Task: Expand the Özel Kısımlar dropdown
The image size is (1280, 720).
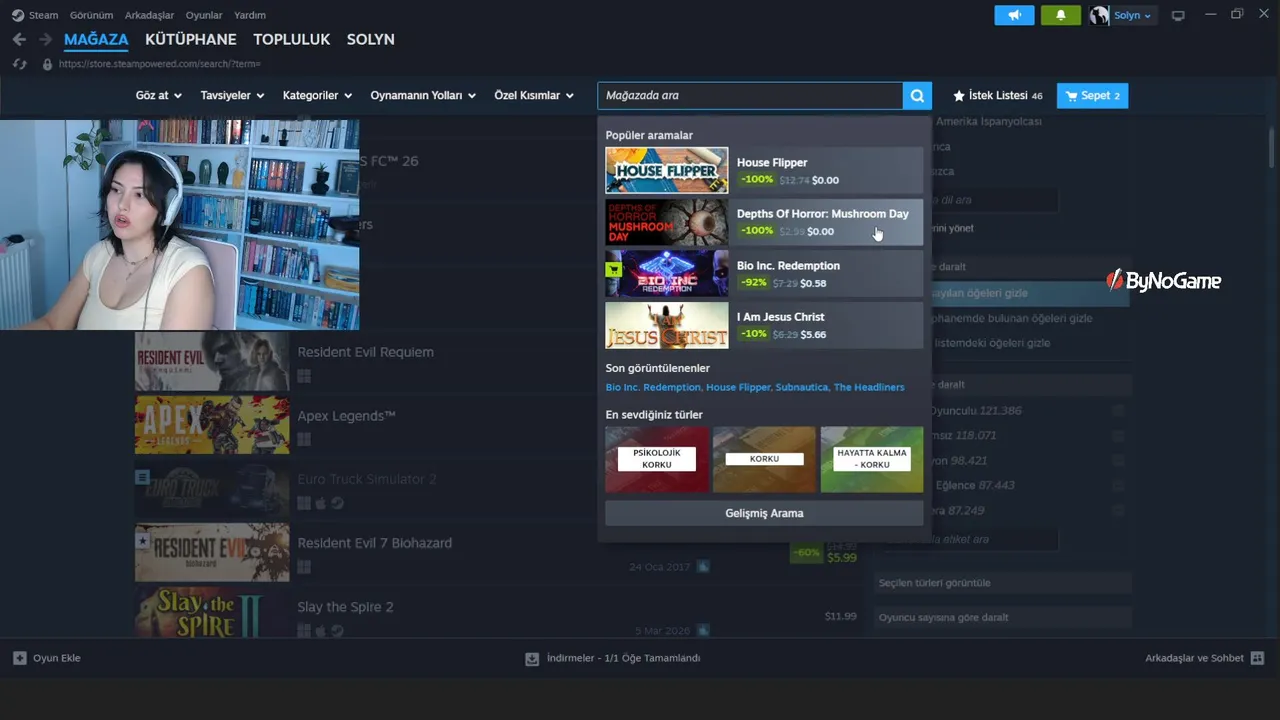Action: [x=534, y=96]
